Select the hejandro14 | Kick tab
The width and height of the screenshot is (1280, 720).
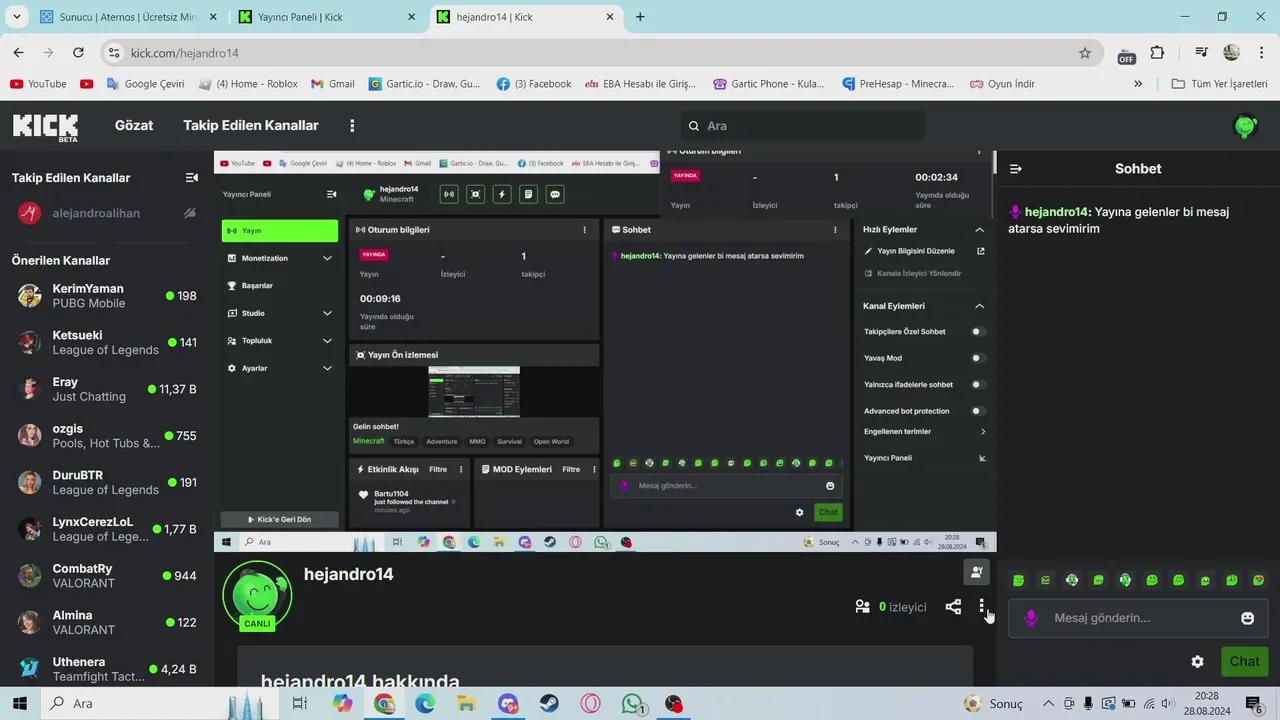tap(527, 17)
